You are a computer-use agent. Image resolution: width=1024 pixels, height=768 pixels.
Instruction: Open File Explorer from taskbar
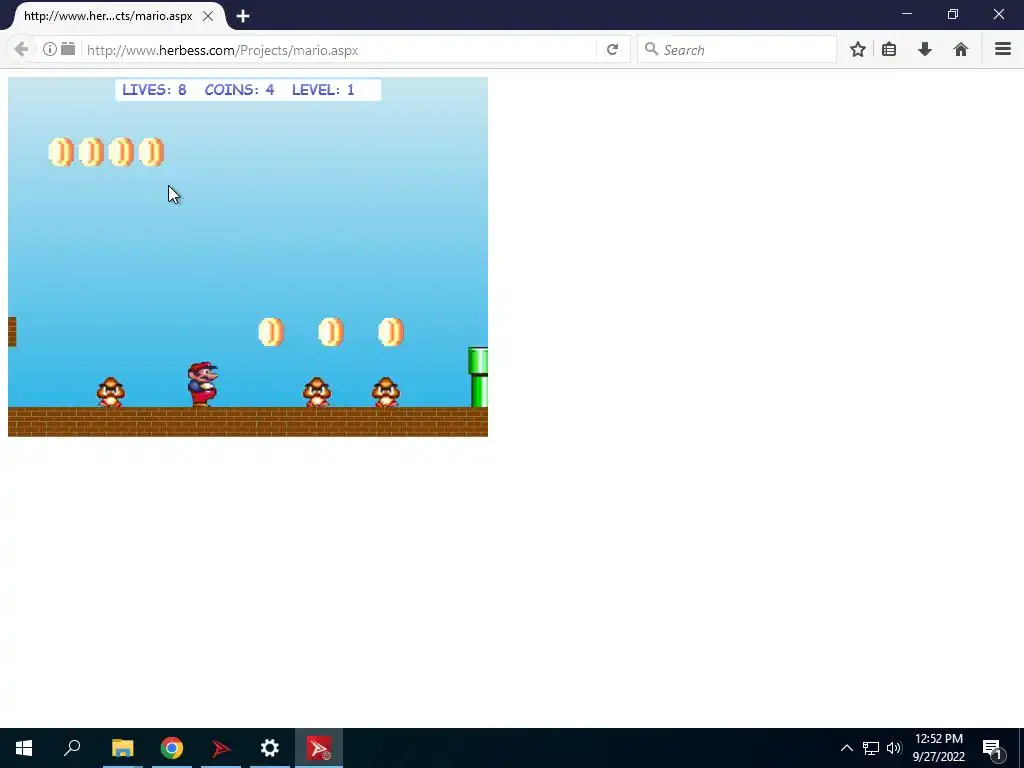tap(122, 748)
